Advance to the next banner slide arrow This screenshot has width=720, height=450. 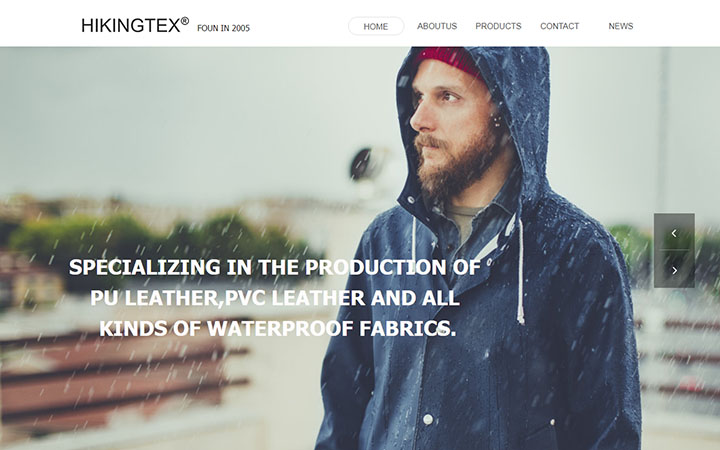coord(674,270)
